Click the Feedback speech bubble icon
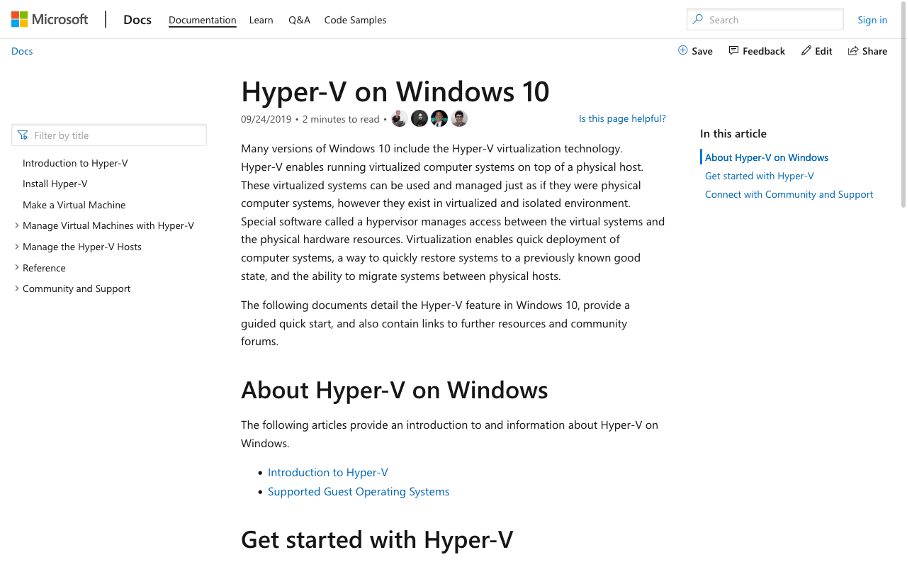This screenshot has height=568, width=908. click(x=734, y=51)
